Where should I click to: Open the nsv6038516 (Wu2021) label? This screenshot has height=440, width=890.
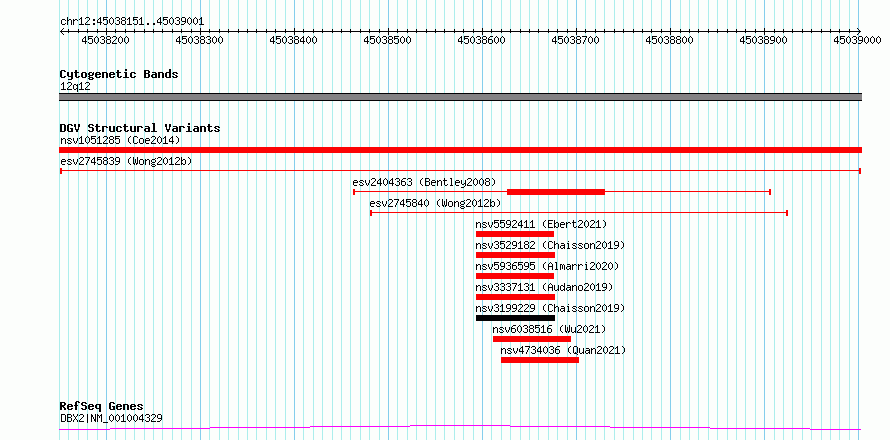549,329
